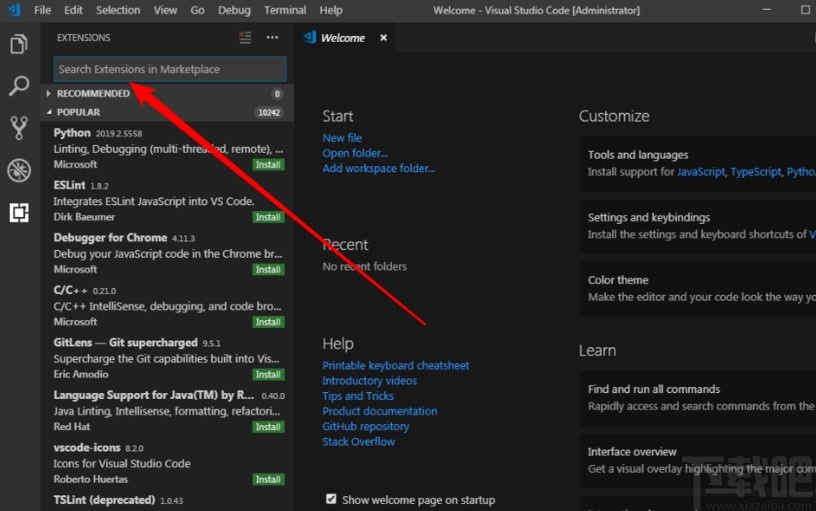Open the Selection menu
Viewport: 816px width, 511px height.
(x=118, y=10)
